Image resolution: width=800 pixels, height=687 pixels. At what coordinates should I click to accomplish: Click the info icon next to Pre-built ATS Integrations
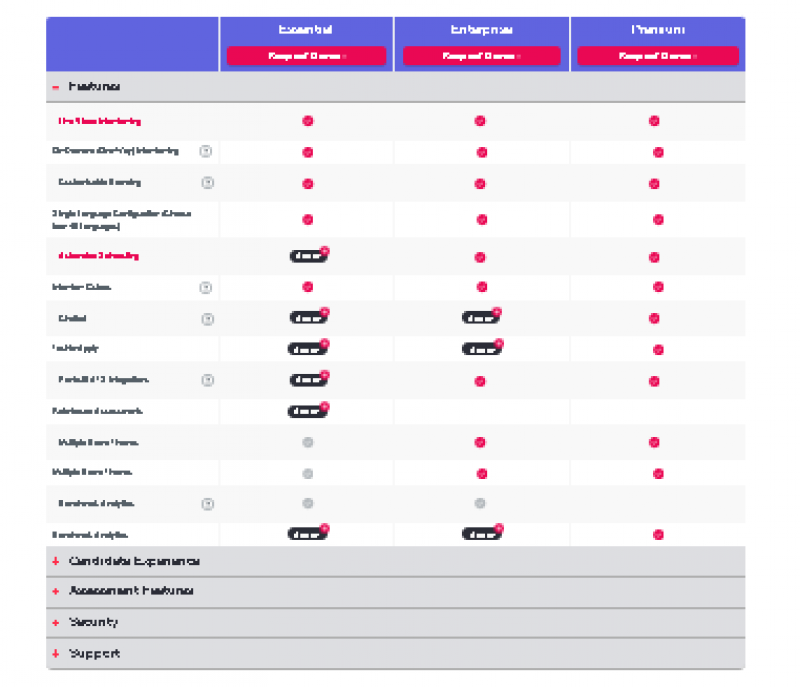[208, 380]
